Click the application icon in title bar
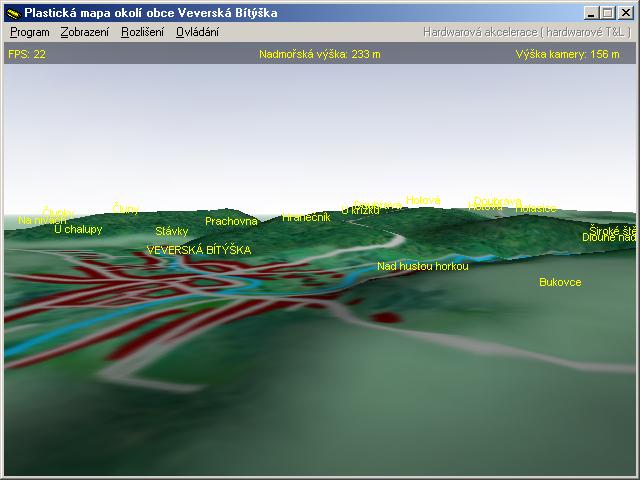The image size is (640, 480). (12, 13)
